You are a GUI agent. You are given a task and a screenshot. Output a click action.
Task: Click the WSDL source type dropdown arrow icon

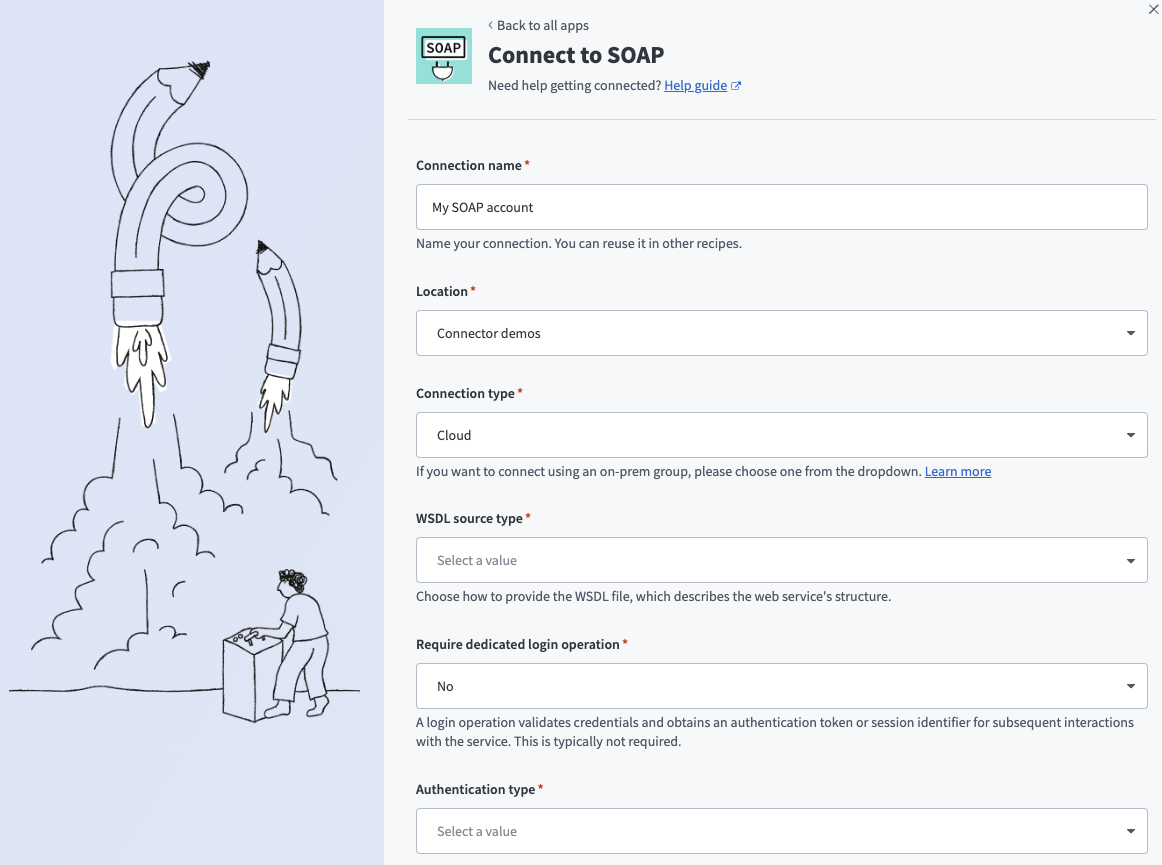1131,560
